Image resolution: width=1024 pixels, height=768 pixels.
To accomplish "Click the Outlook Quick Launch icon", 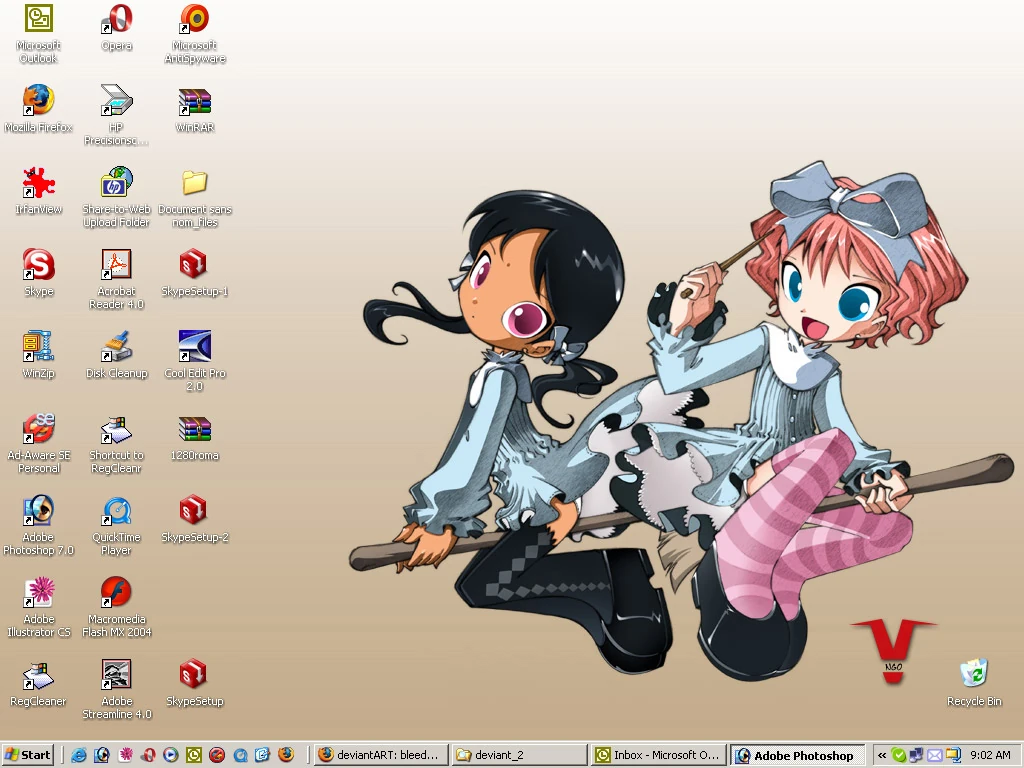I will (194, 755).
